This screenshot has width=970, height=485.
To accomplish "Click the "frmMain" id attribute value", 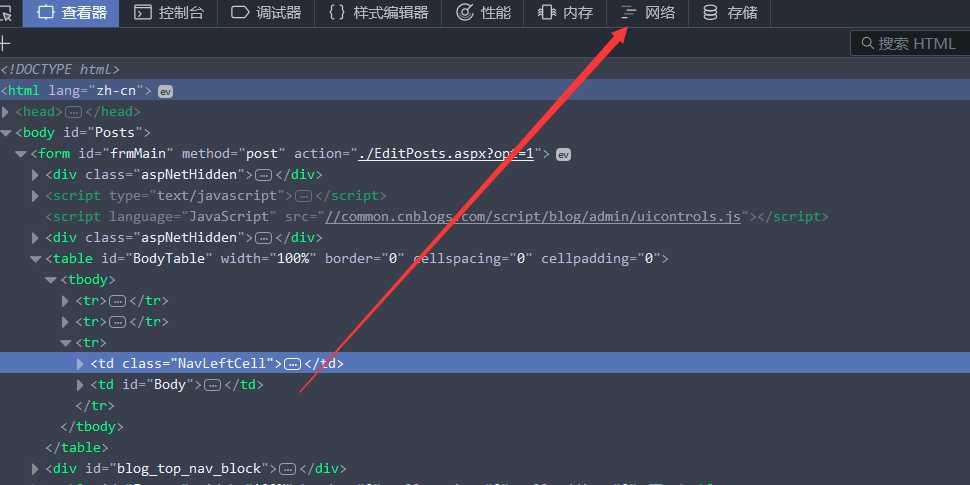I will click(139, 154).
